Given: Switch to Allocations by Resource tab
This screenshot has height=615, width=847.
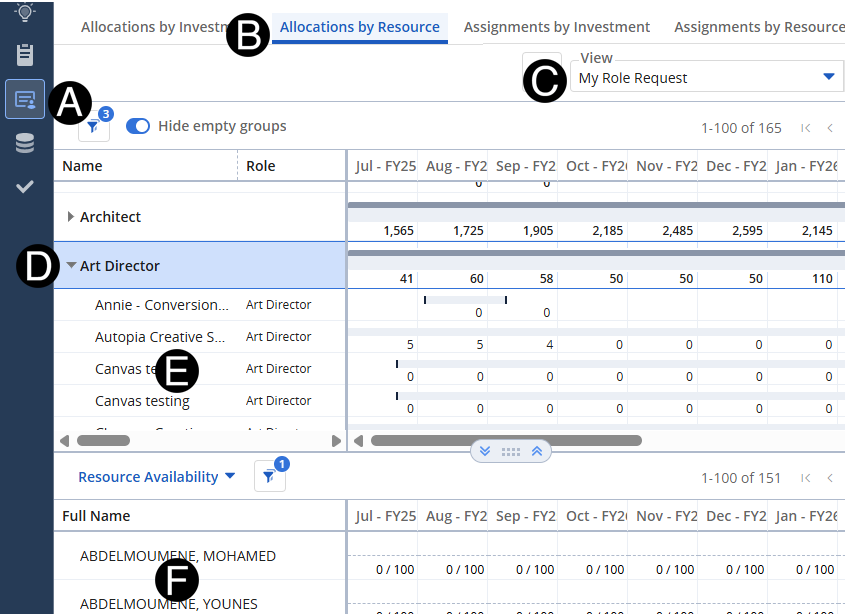Looking at the screenshot, I should pyautogui.click(x=359, y=27).
